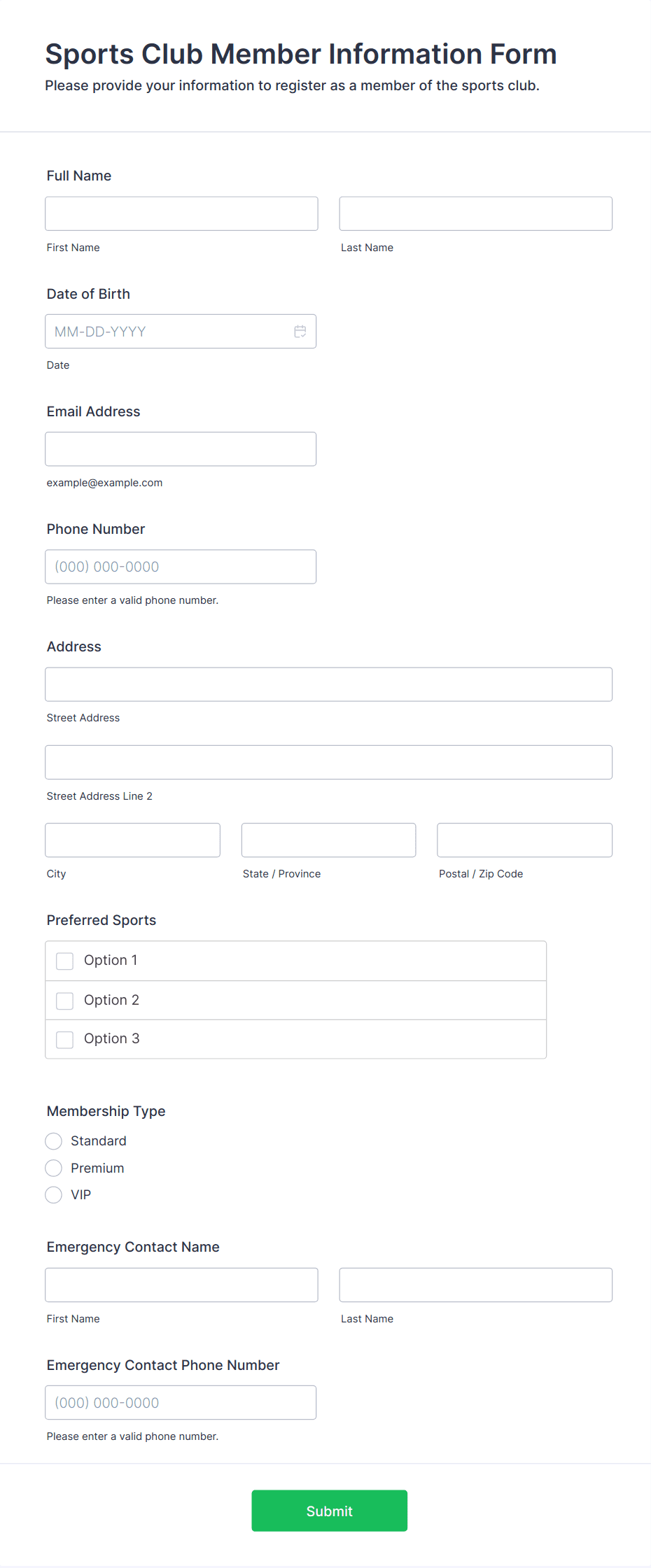Click the Postal / Zip Code field

coord(525,840)
